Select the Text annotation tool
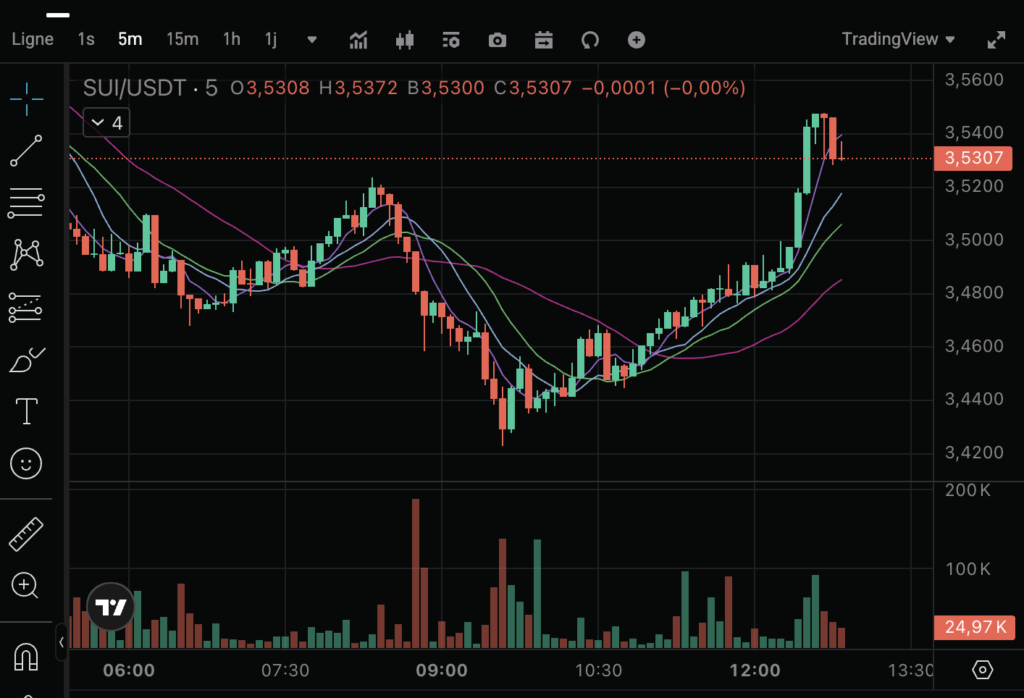Image resolution: width=1024 pixels, height=698 pixels. click(x=26, y=411)
